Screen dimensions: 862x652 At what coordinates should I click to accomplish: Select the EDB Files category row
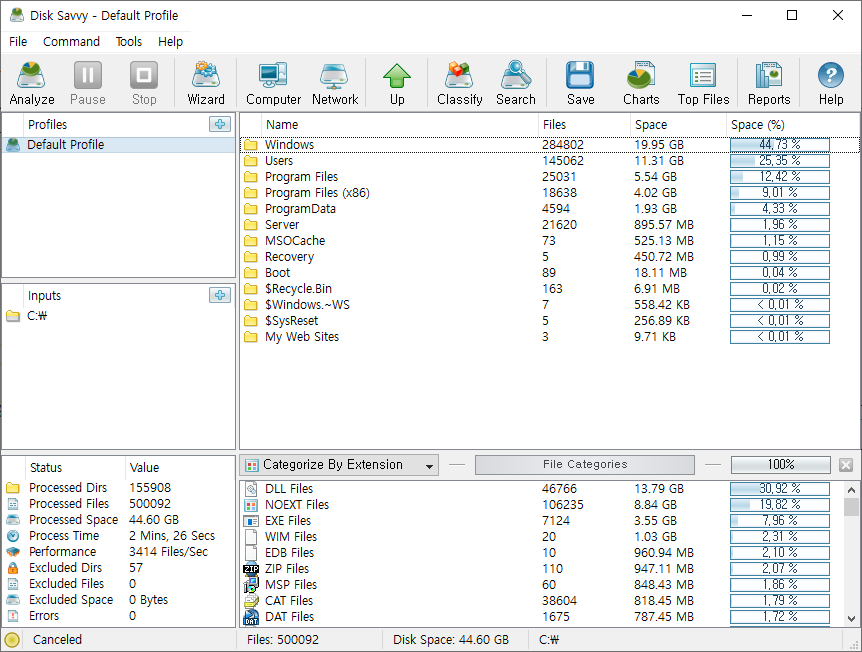540,552
